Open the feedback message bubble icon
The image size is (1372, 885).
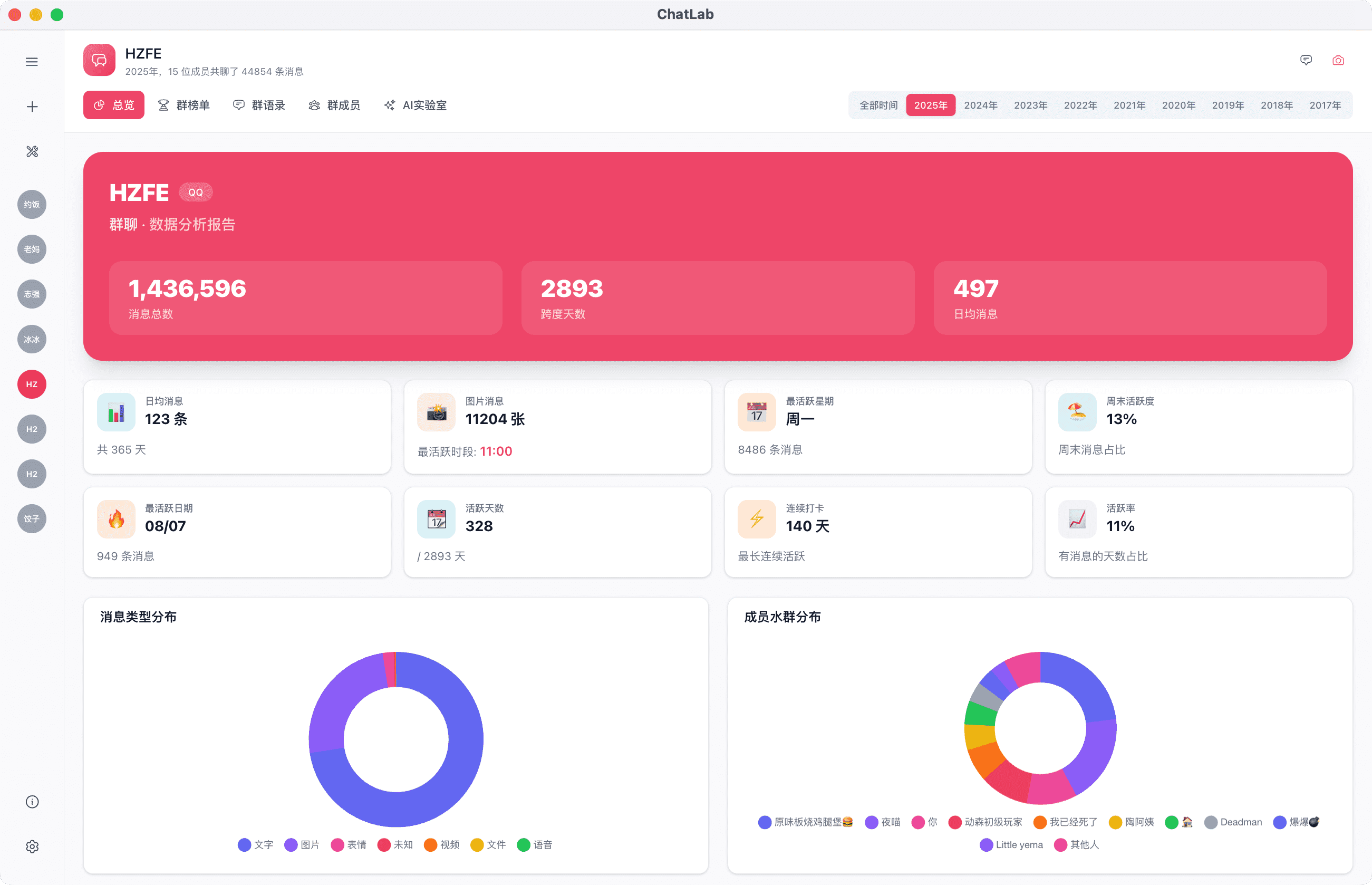1306,60
